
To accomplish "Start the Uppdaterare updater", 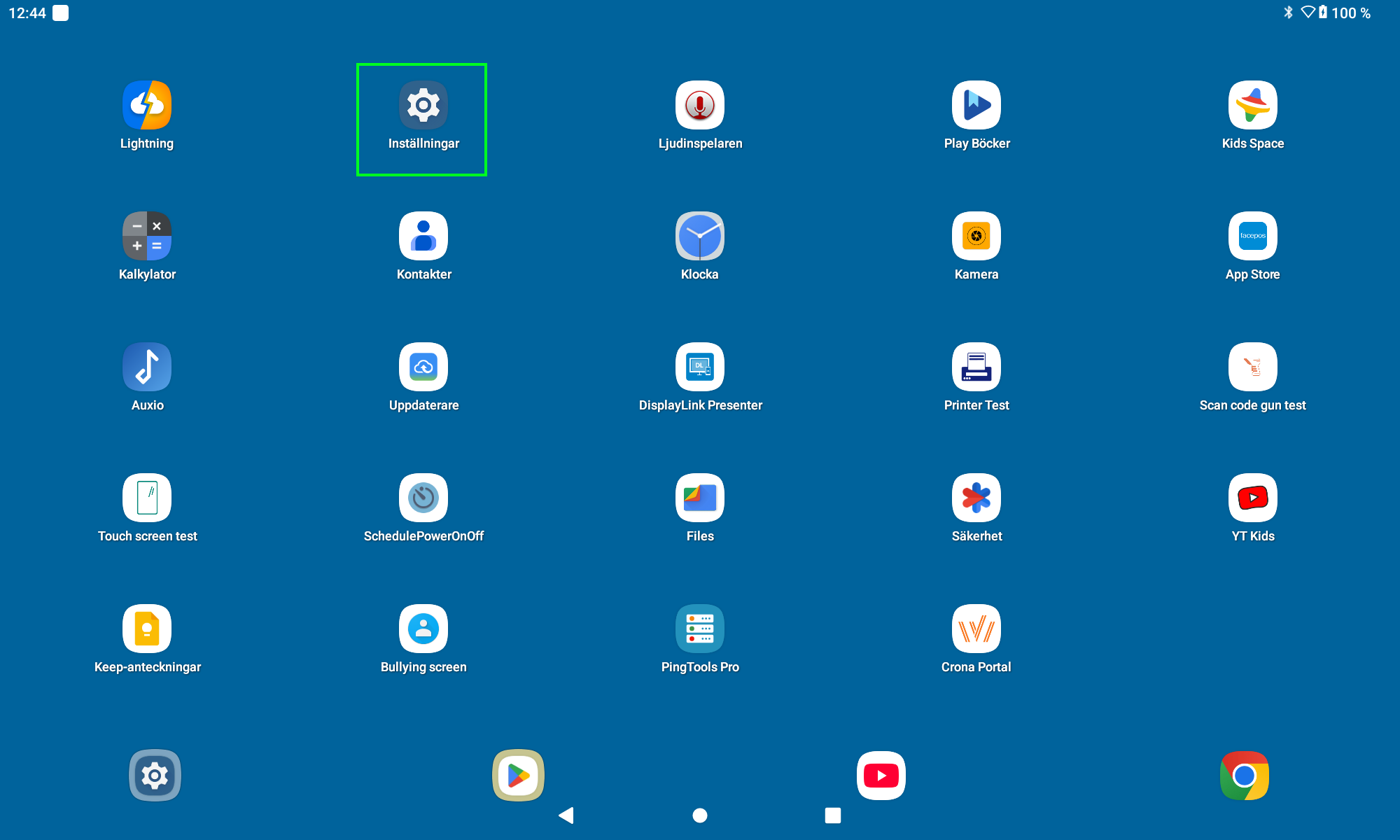I will click(x=423, y=366).
